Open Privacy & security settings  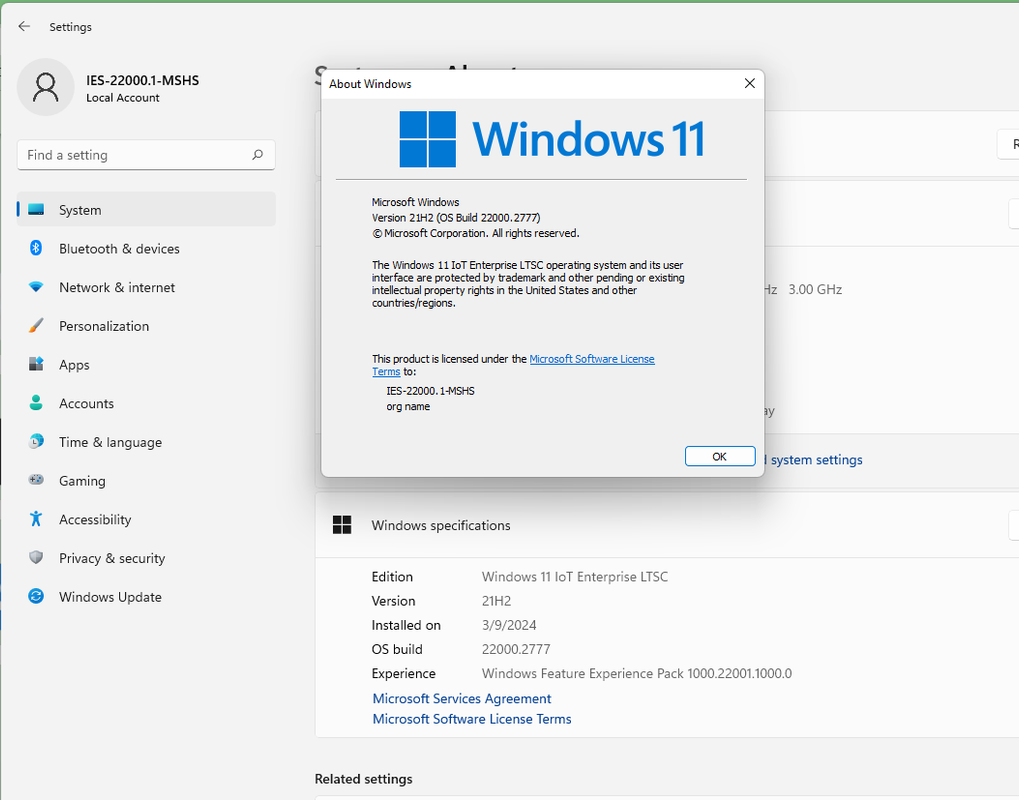click(146, 558)
